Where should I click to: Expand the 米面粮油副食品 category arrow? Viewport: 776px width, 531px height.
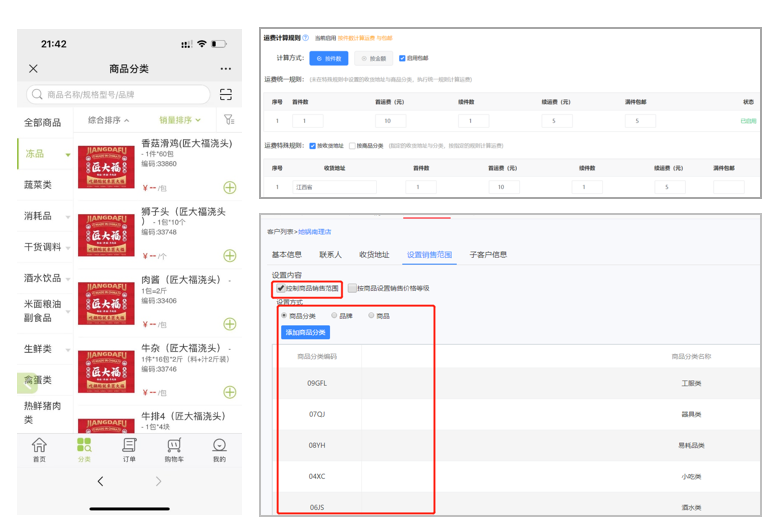(x=68, y=311)
